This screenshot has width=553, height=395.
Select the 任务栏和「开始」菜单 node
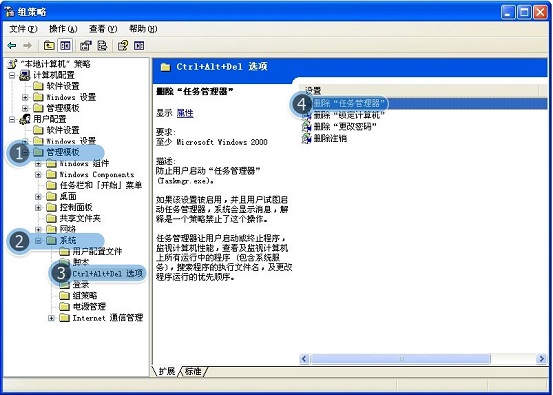[x=101, y=185]
